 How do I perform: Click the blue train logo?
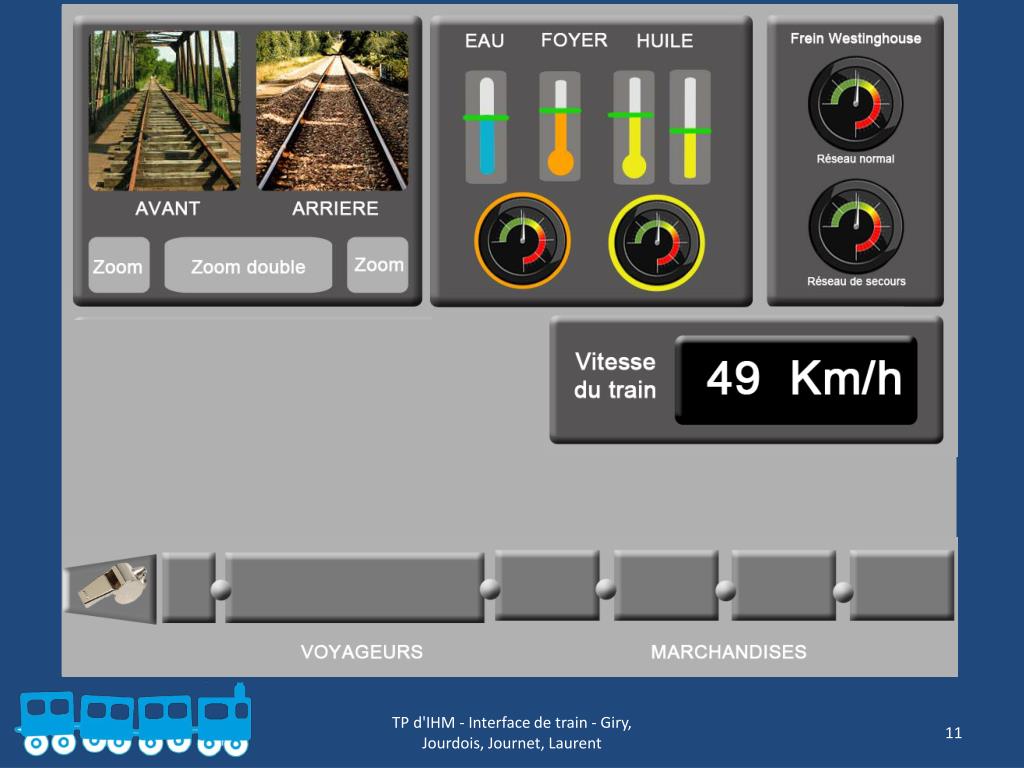[x=134, y=720]
